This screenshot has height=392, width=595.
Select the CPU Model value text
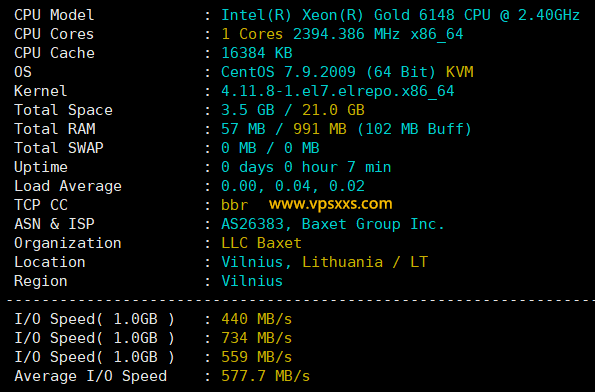click(400, 15)
